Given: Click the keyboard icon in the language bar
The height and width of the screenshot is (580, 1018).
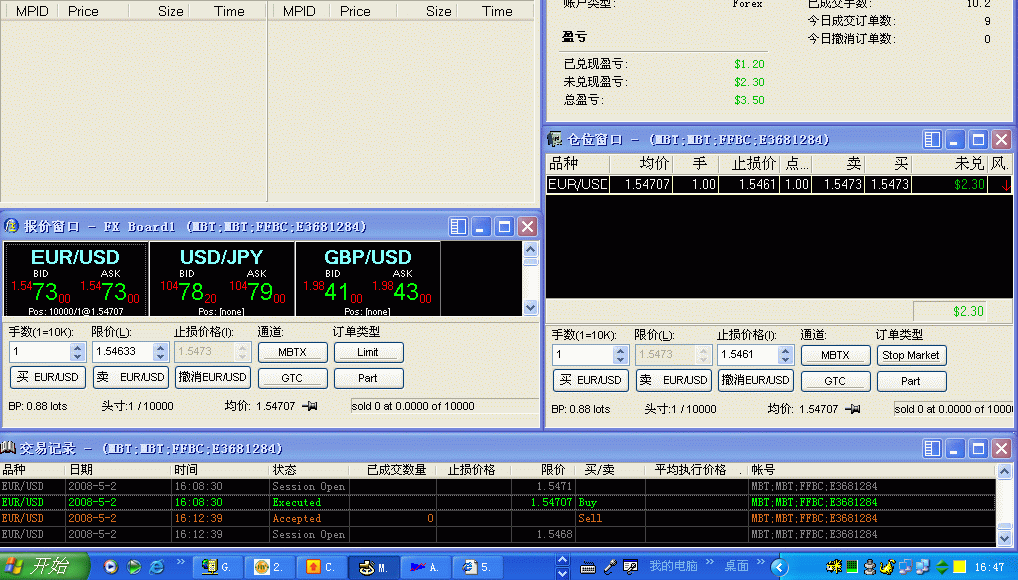Looking at the screenshot, I should [x=588, y=568].
